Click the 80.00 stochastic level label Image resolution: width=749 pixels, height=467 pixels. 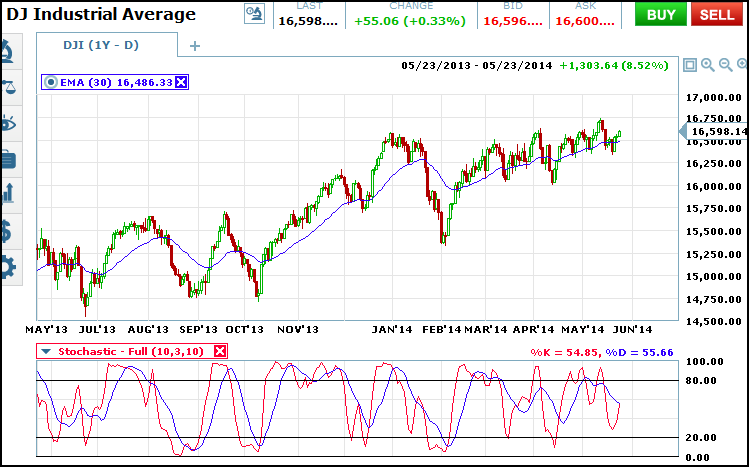pos(701,381)
